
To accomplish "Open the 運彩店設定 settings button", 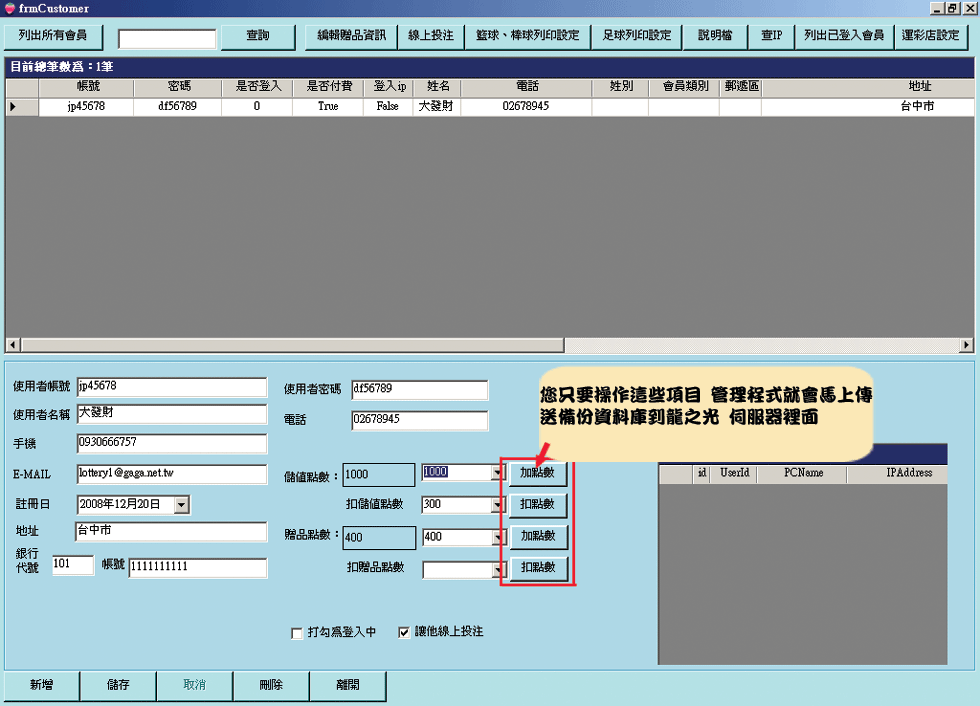I will point(930,36).
